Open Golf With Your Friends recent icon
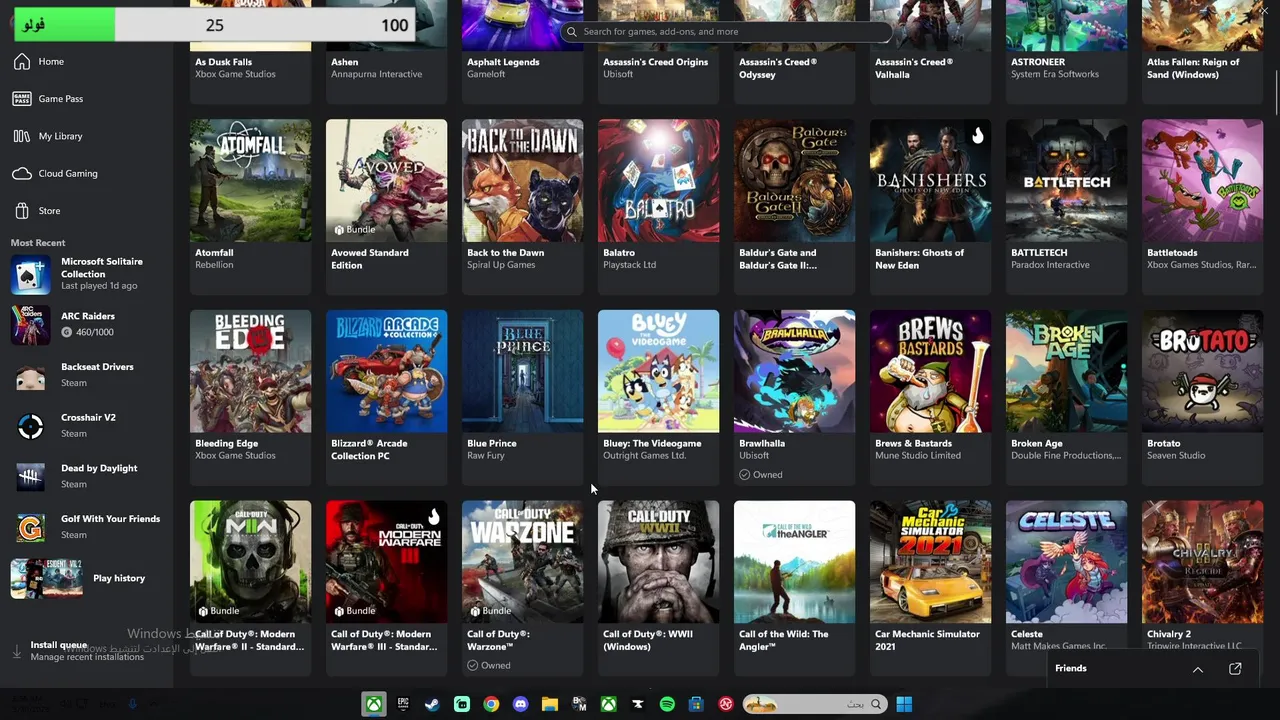This screenshot has height=720, width=1280. pyautogui.click(x=30, y=528)
